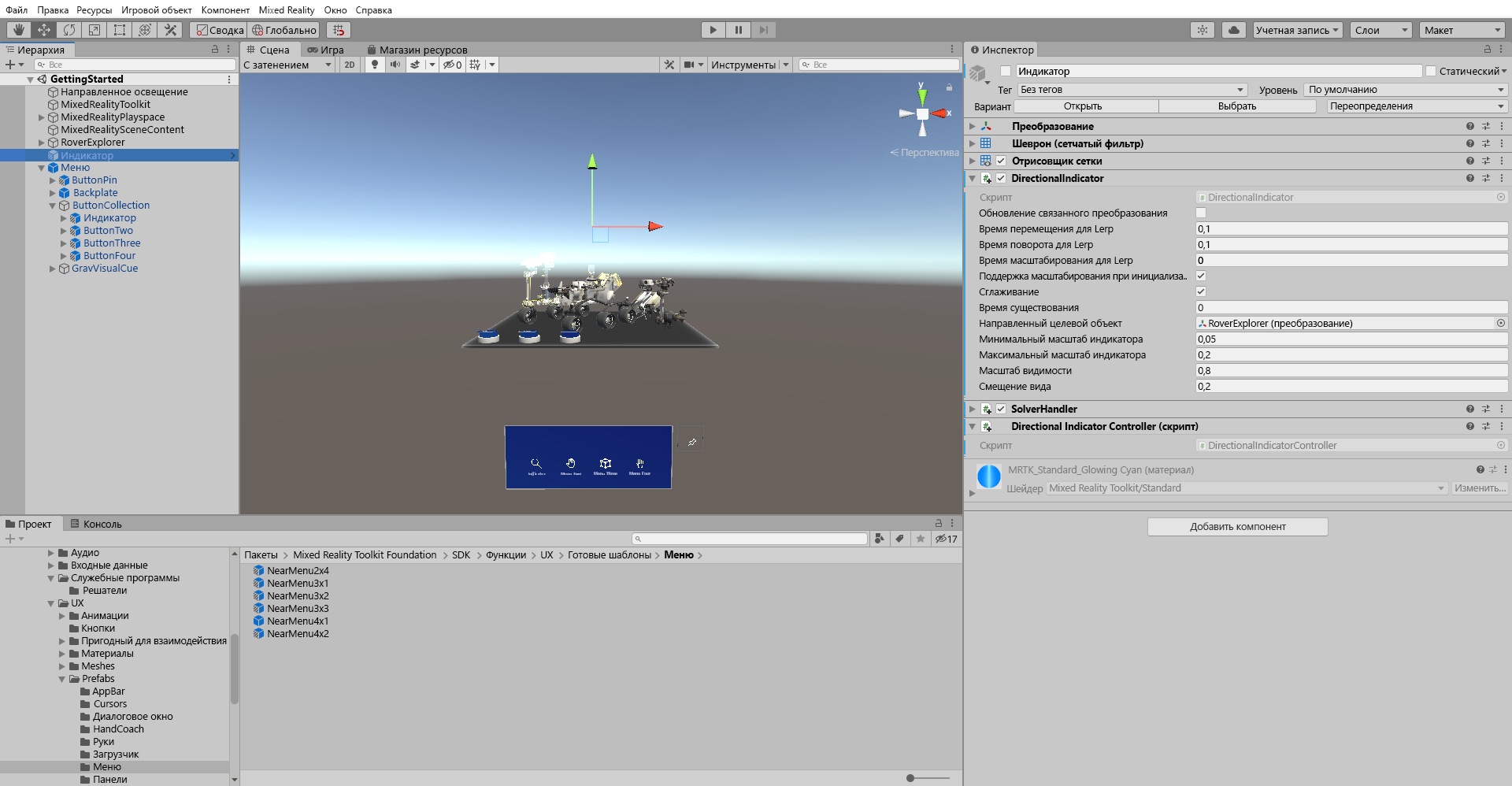This screenshot has height=786, width=1512.
Task: Disable the SolverHandler component
Action: (1001, 409)
